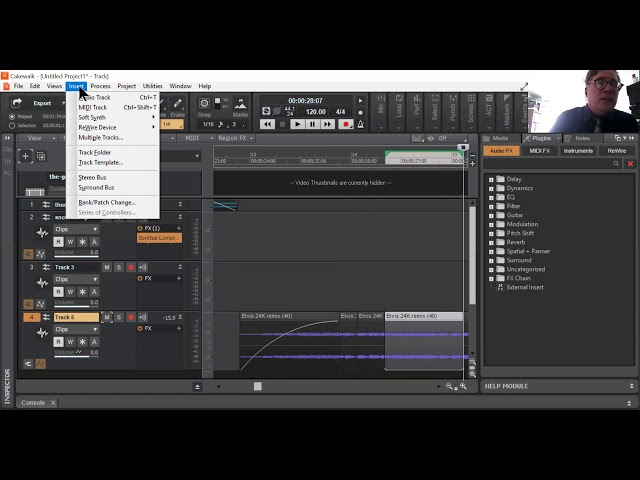Arm Track 3 for recording
This screenshot has width=640, height=480.
pos(131,267)
